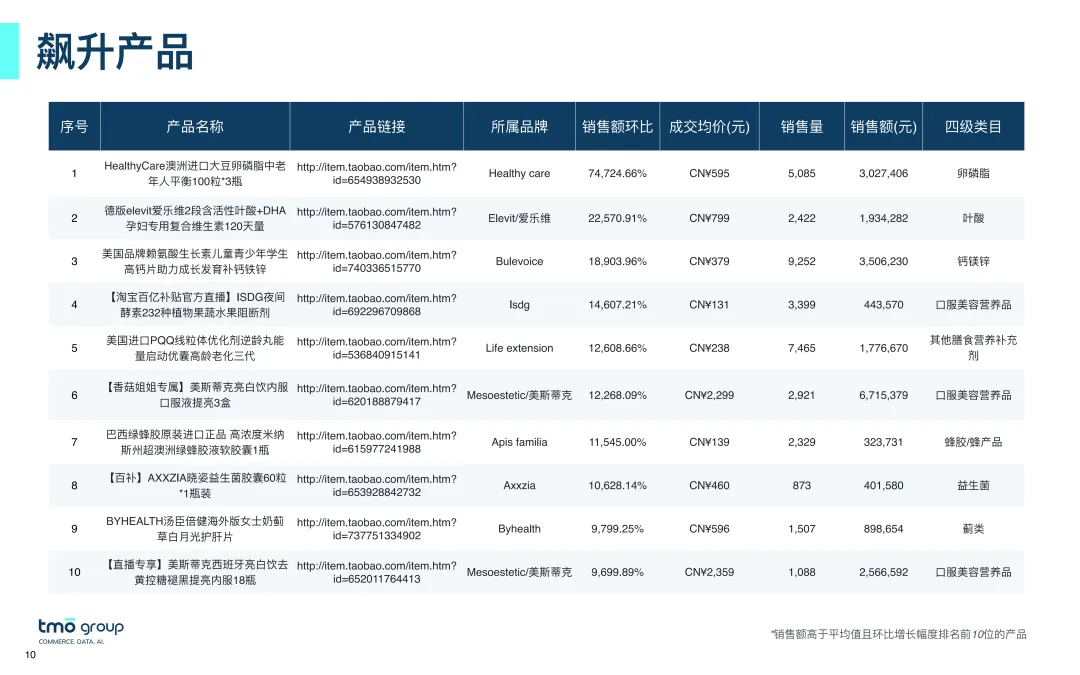This screenshot has width=1080, height=675.
Task: Select sales volume 5,085
Action: [802, 174]
